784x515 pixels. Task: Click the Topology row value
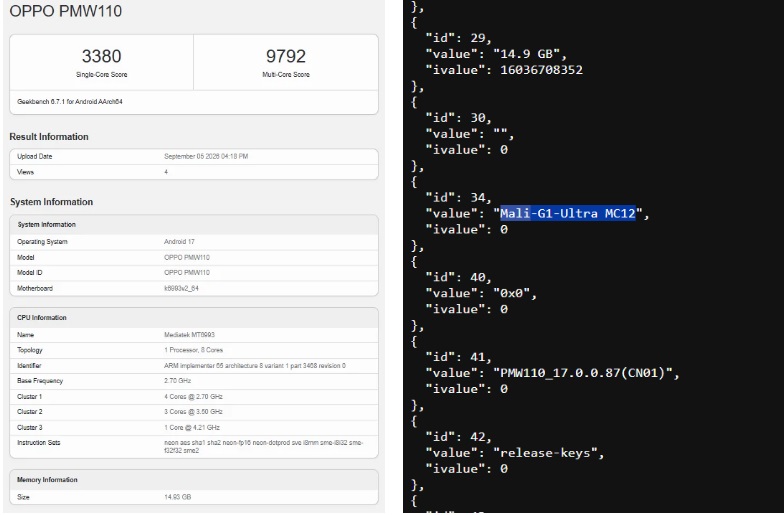pyautogui.click(x=194, y=350)
